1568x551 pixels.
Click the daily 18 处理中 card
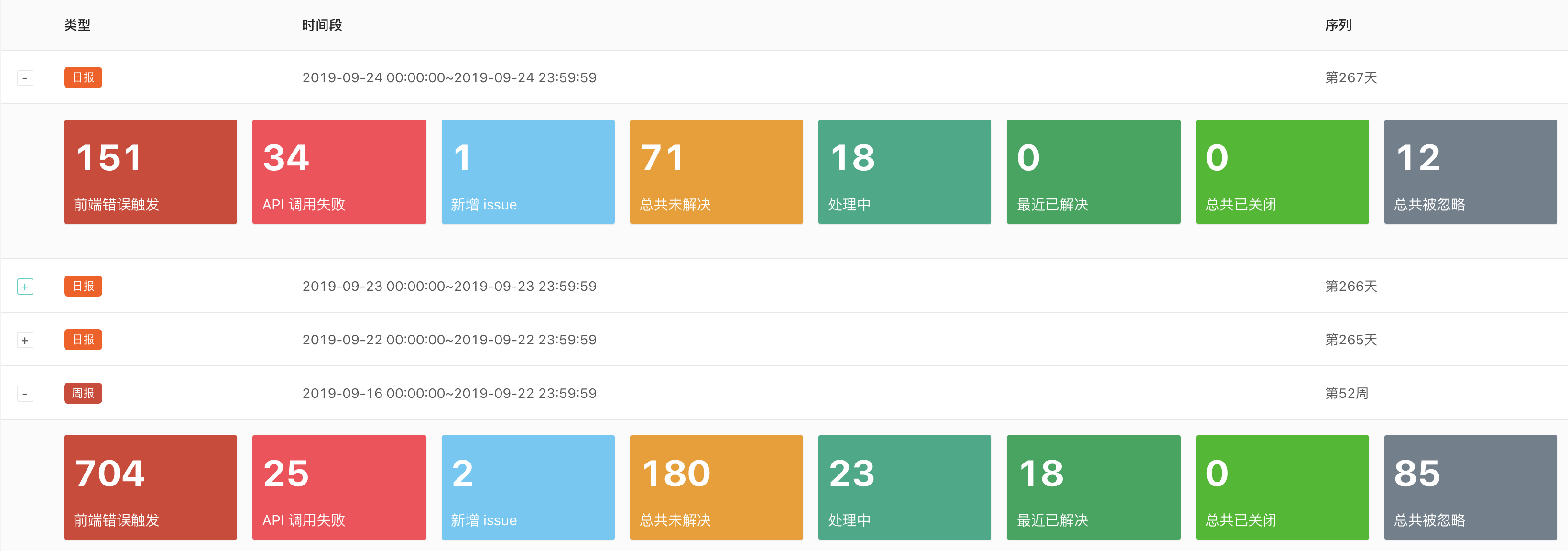[904, 172]
